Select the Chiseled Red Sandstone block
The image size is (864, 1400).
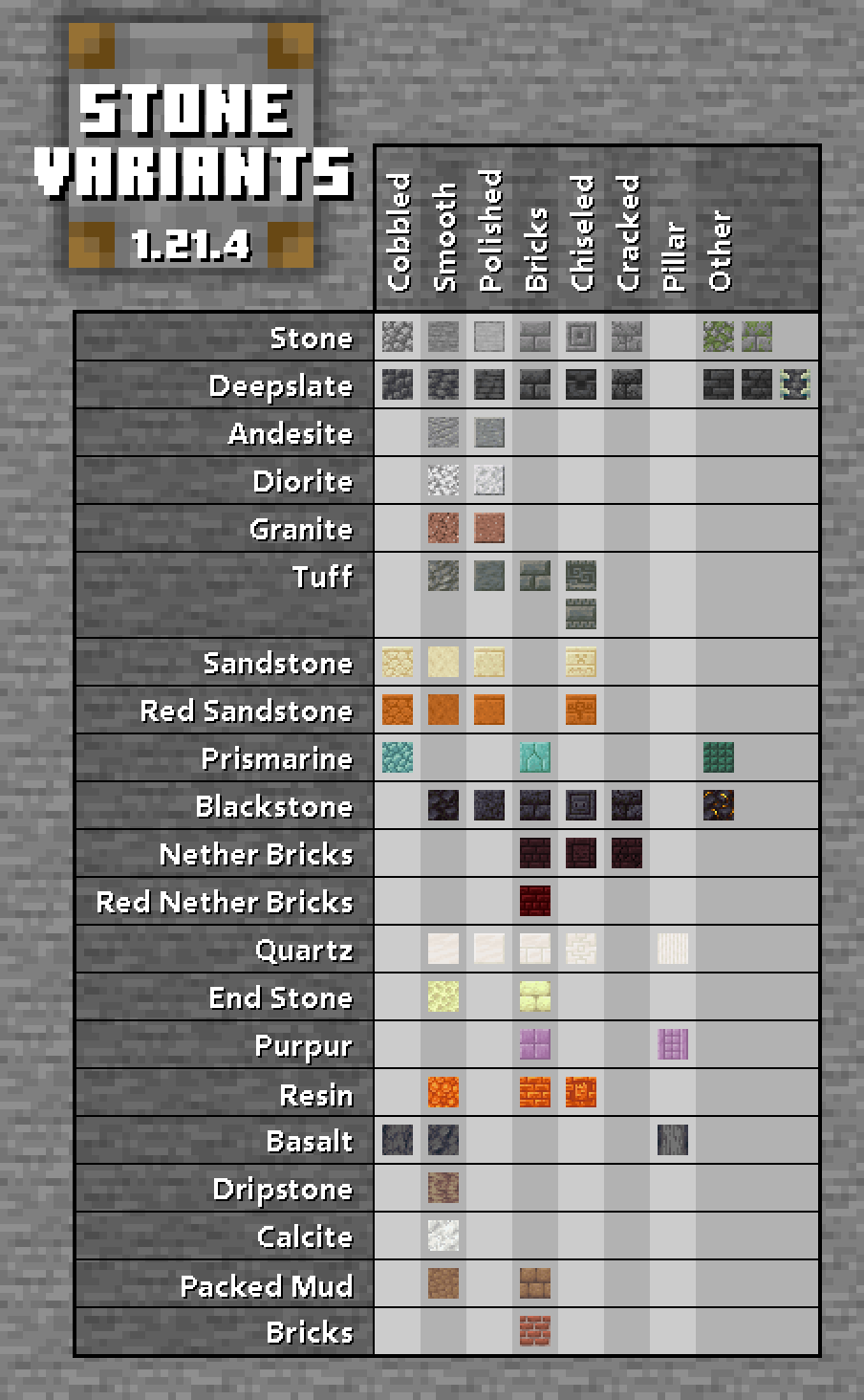click(x=581, y=710)
